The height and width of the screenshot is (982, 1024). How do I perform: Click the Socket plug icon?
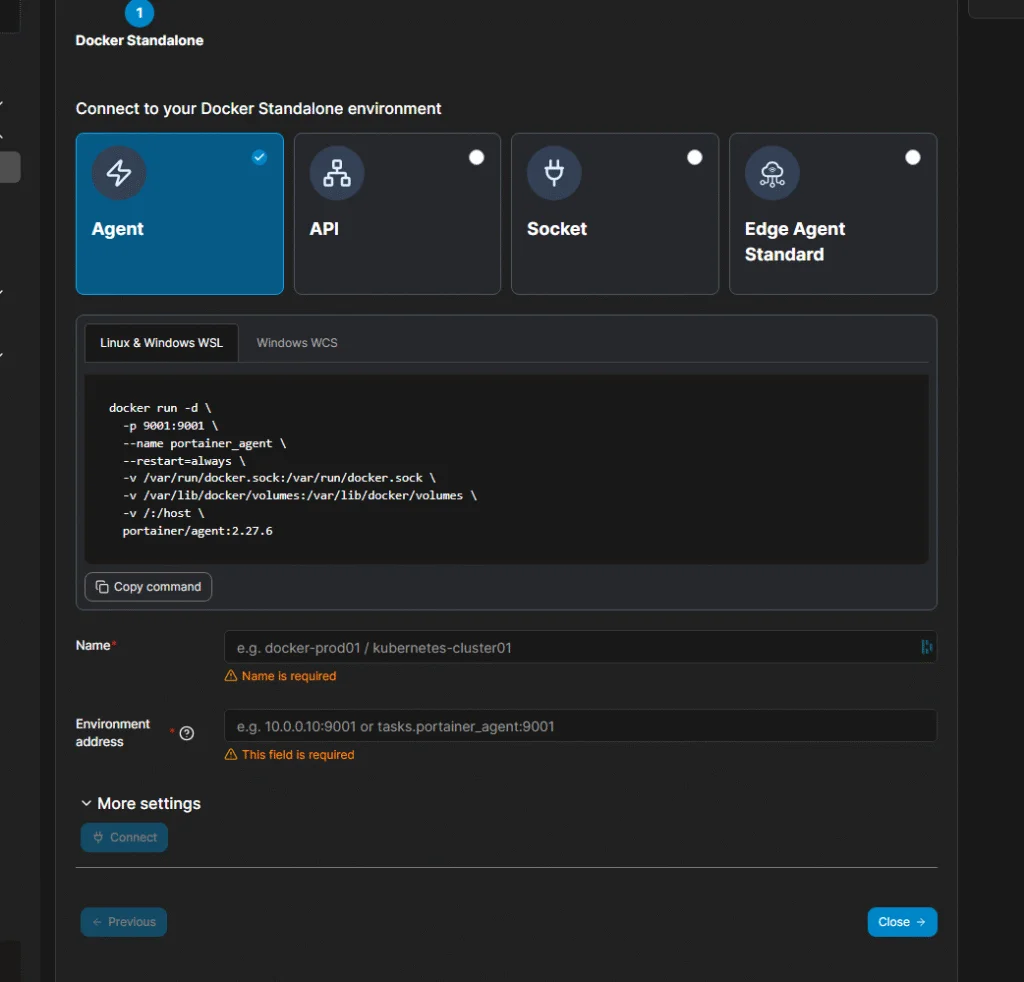click(554, 173)
